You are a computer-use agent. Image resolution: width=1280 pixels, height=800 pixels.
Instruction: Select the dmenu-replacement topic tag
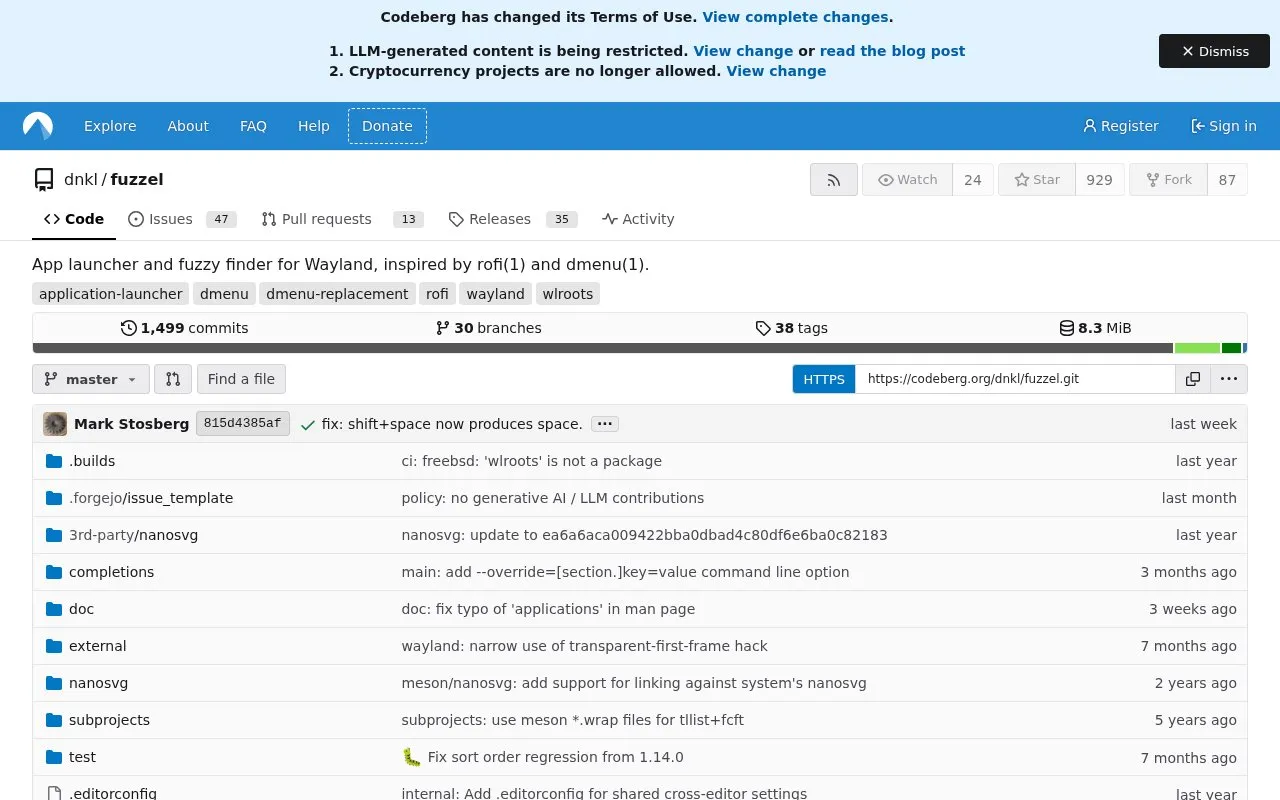click(x=337, y=294)
